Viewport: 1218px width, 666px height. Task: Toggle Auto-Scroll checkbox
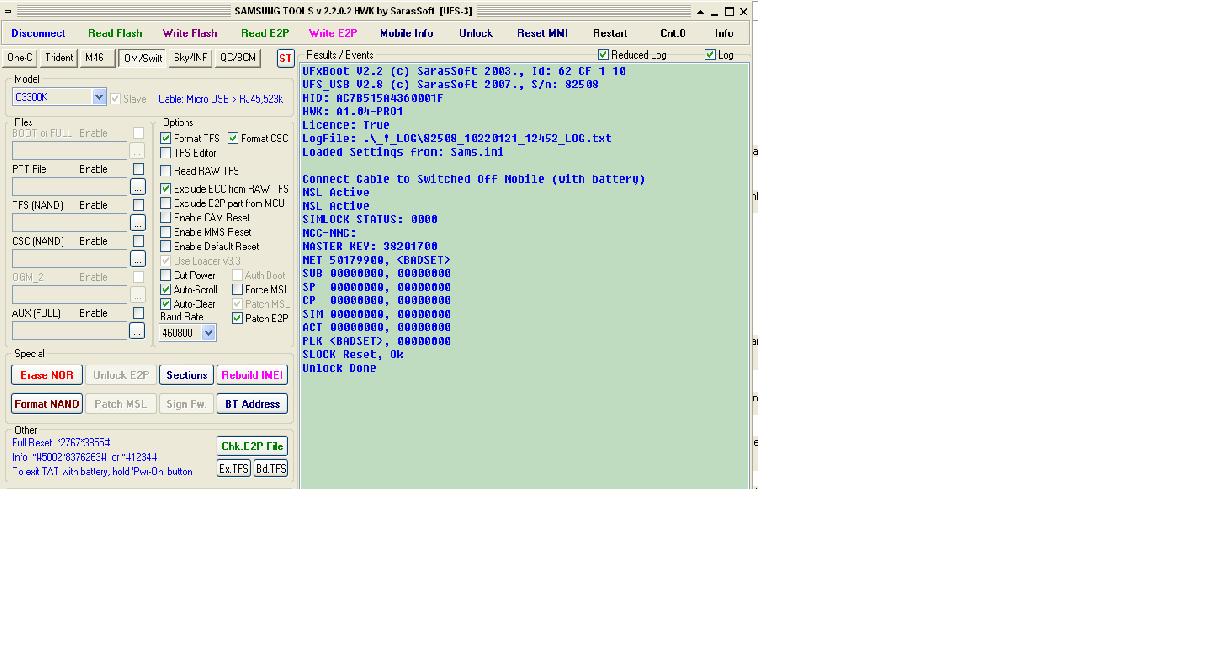[166, 290]
